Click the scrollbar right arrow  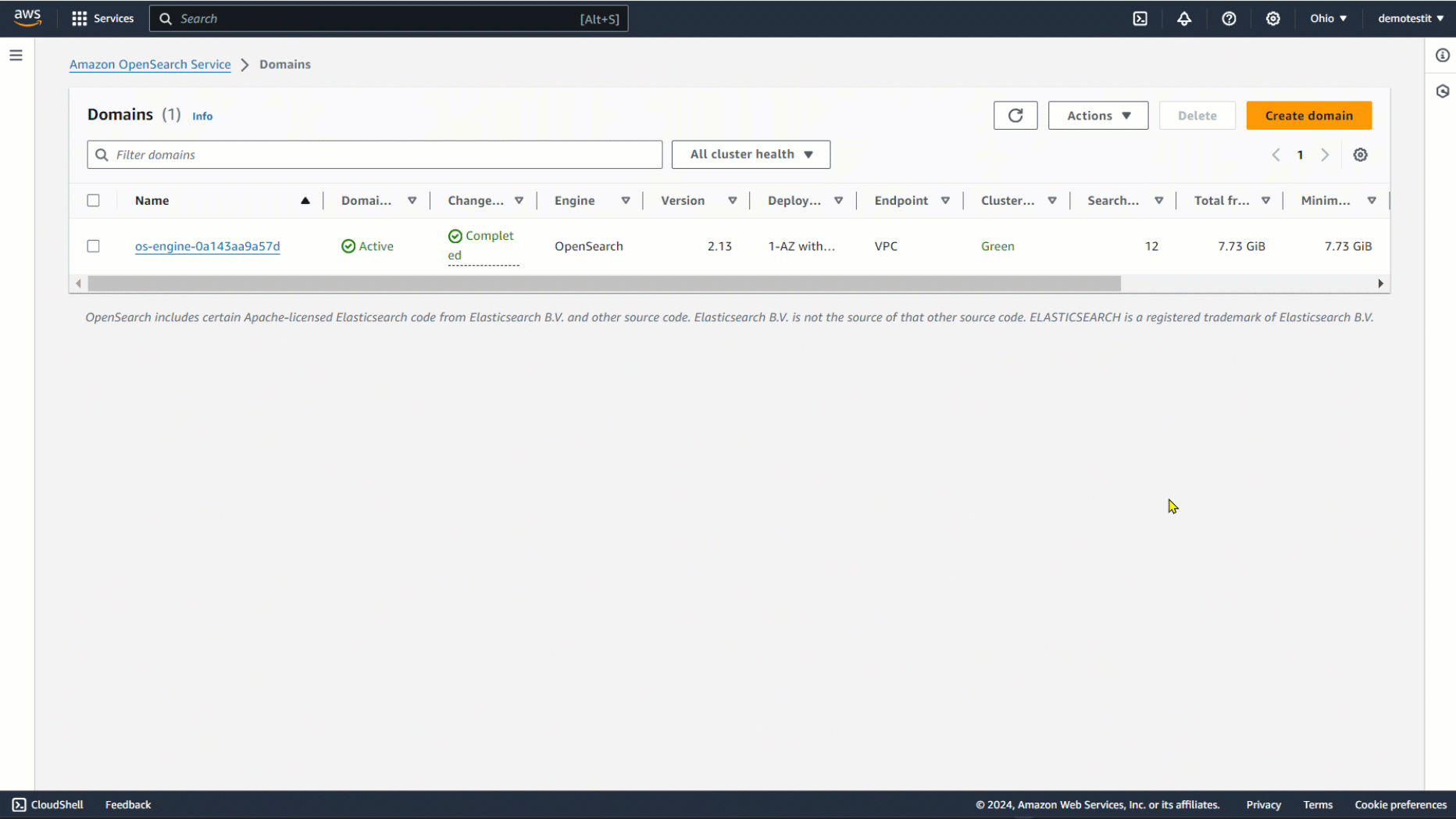click(x=1380, y=284)
